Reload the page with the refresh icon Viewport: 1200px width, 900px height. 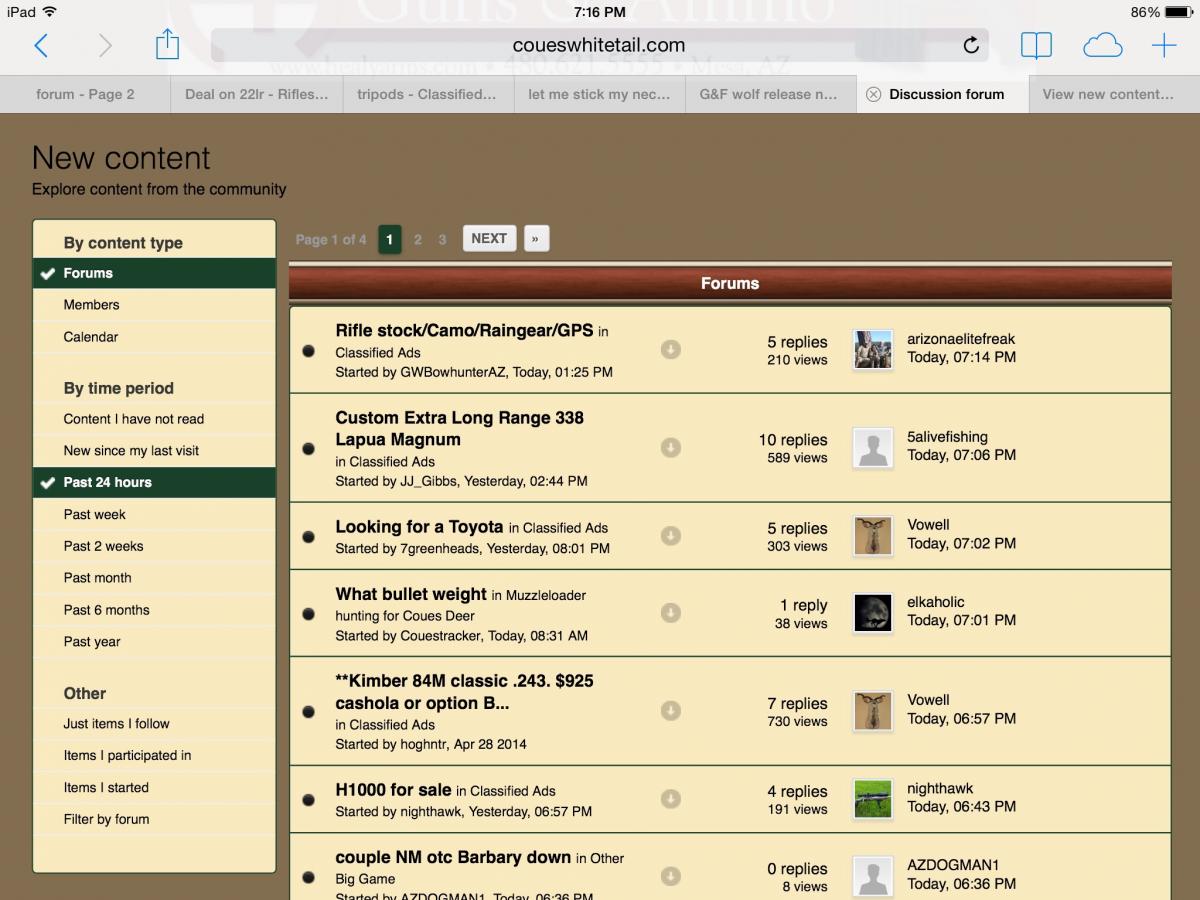pos(970,45)
